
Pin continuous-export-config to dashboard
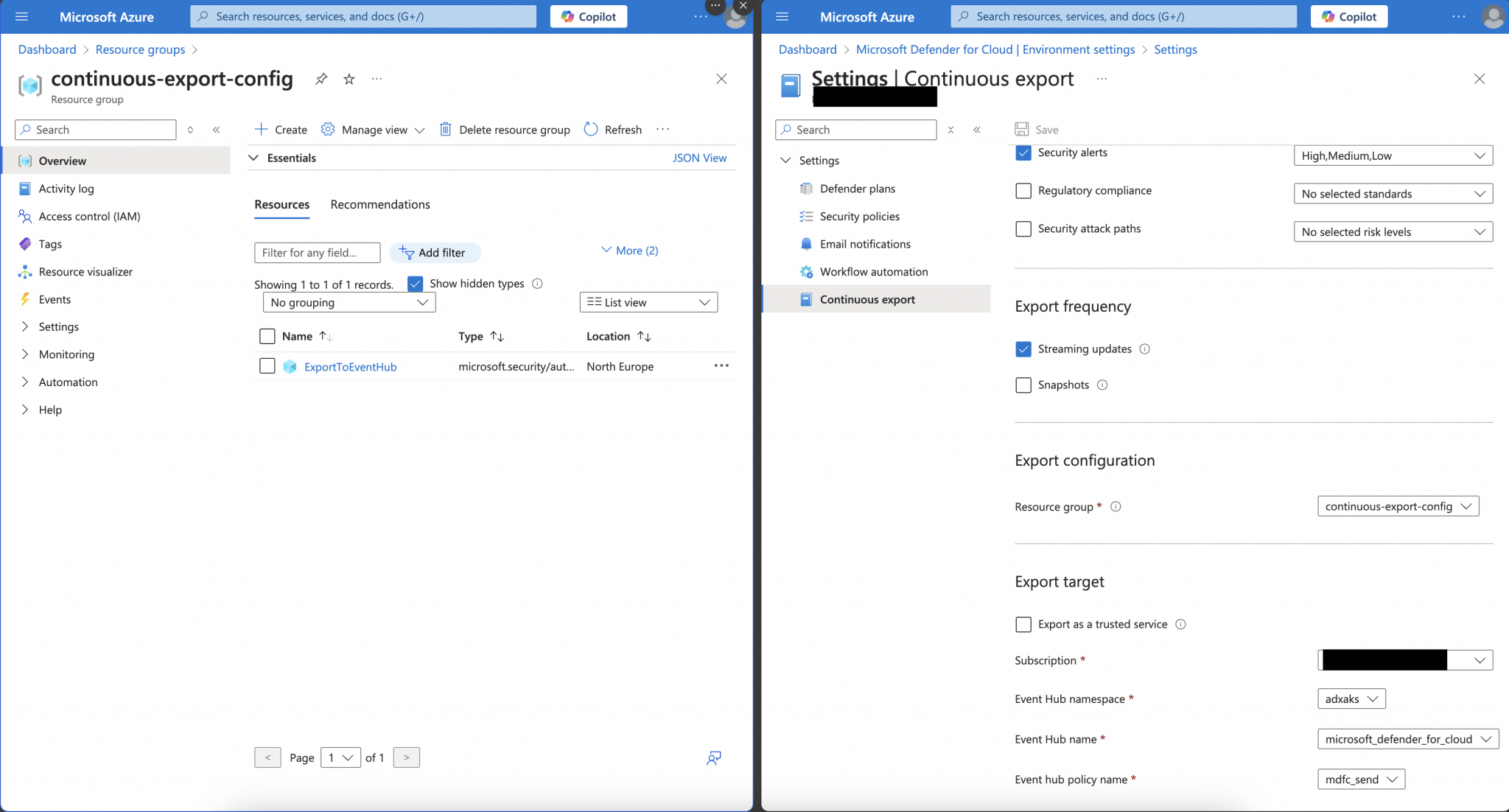click(321, 79)
